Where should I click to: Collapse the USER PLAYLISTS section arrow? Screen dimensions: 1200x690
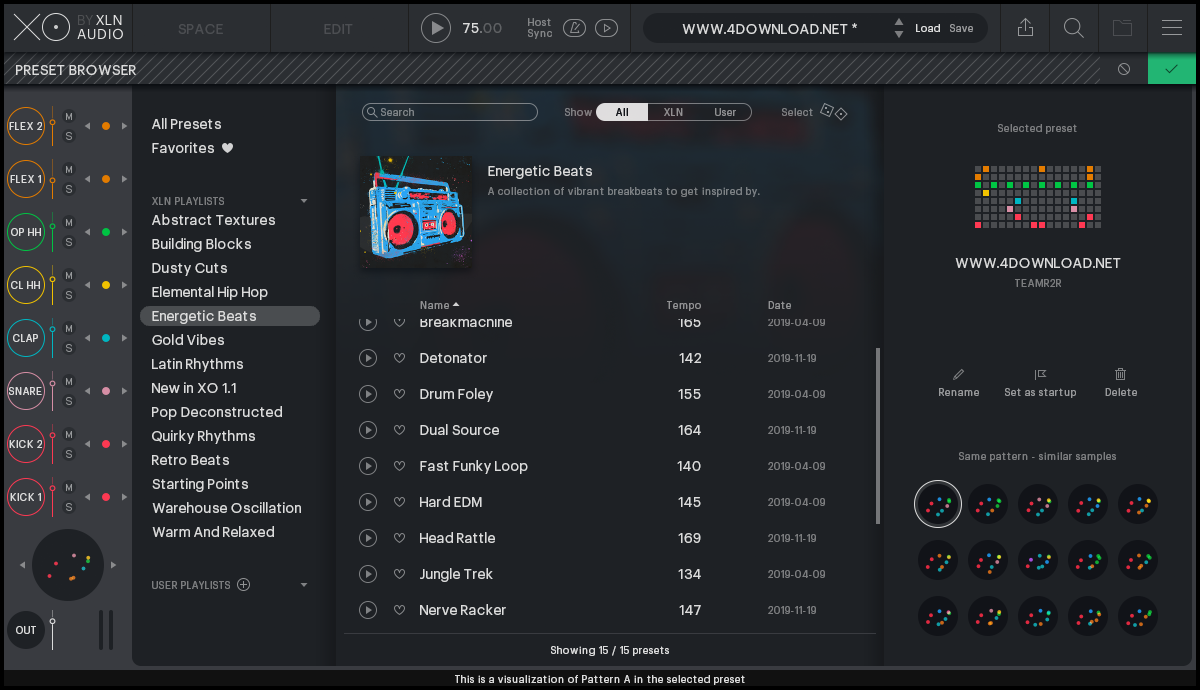point(304,585)
